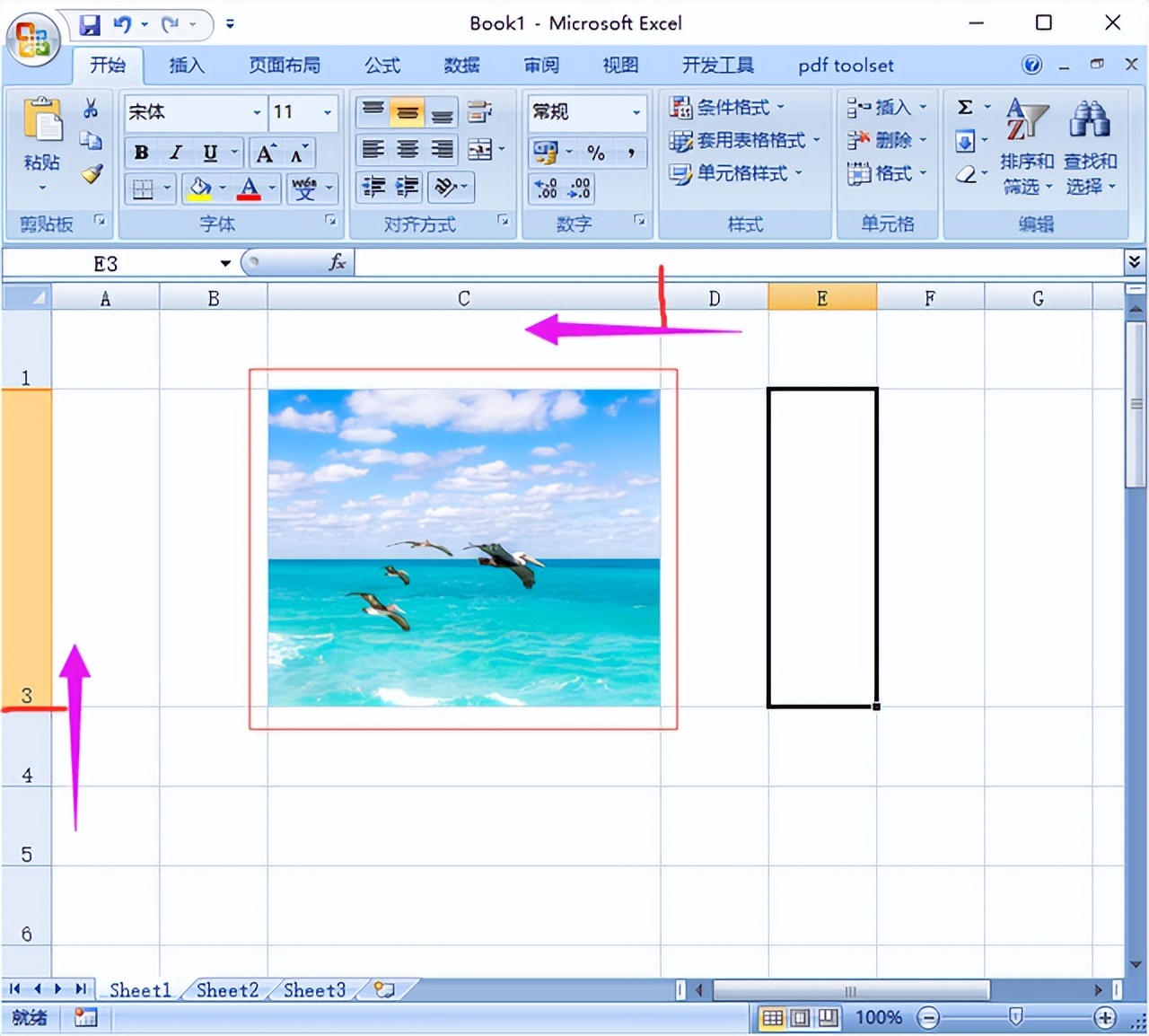Click the Sort and Filter funnel icon

pyautogui.click(x=1027, y=121)
